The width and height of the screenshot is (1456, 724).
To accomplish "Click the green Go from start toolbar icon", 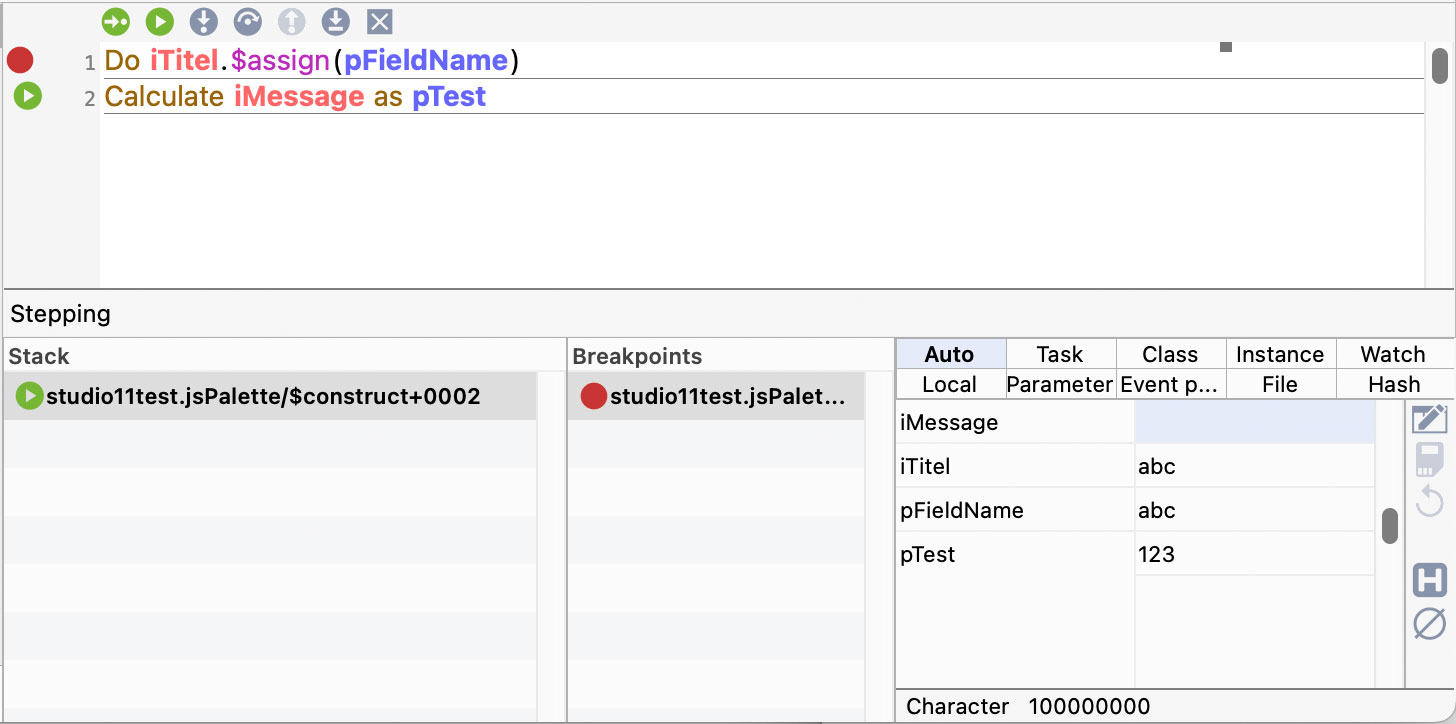I will [116, 21].
